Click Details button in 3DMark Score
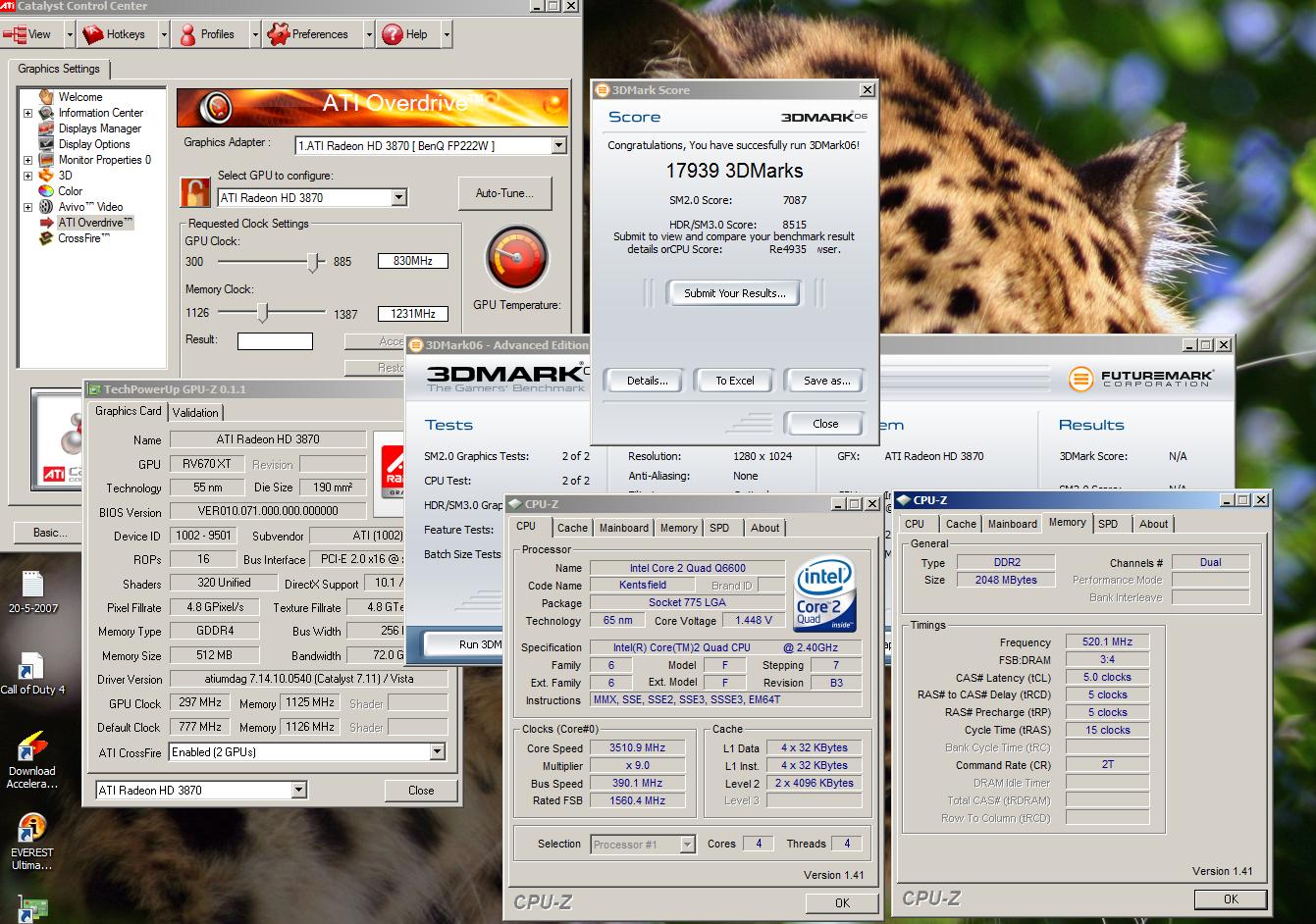Viewport: 1316px width, 924px height. [647, 381]
